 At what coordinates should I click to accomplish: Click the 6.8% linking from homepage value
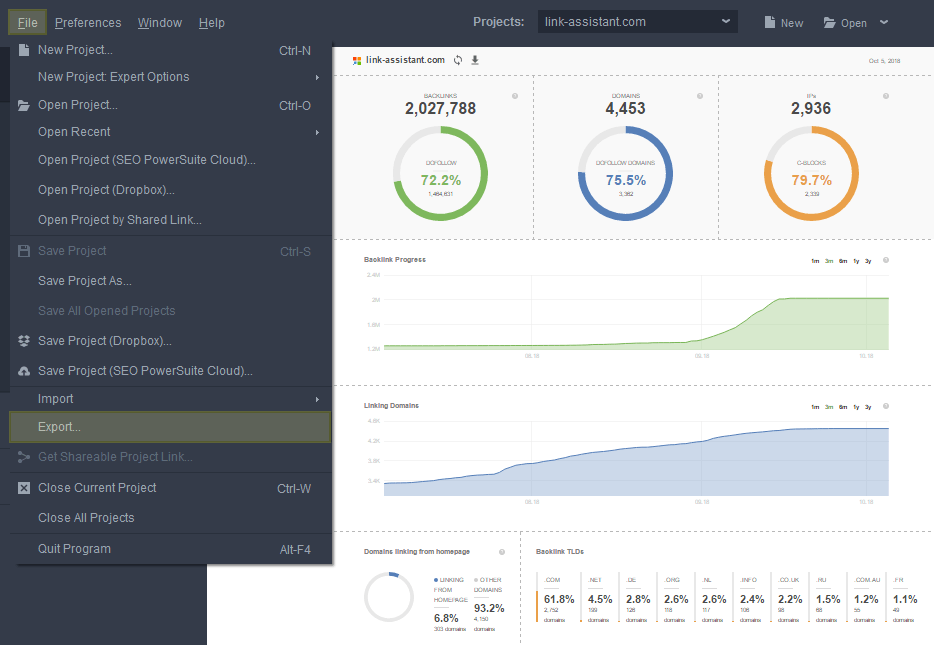pyautogui.click(x=446, y=618)
